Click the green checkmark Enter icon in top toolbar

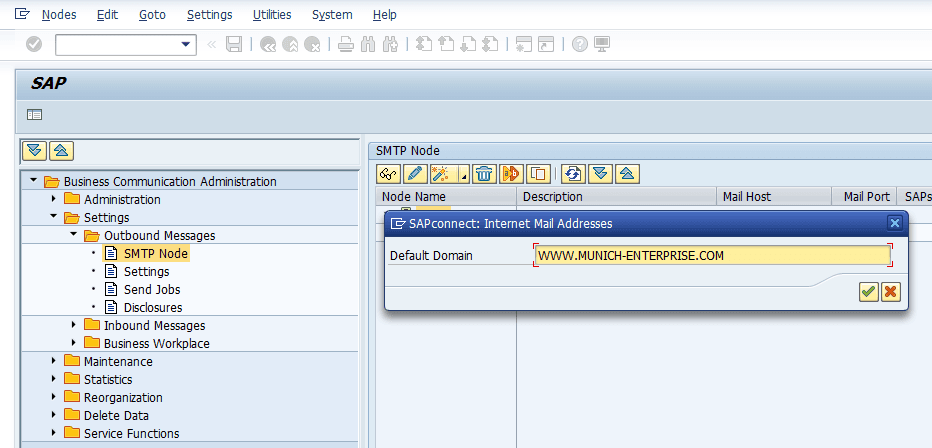(x=34, y=45)
